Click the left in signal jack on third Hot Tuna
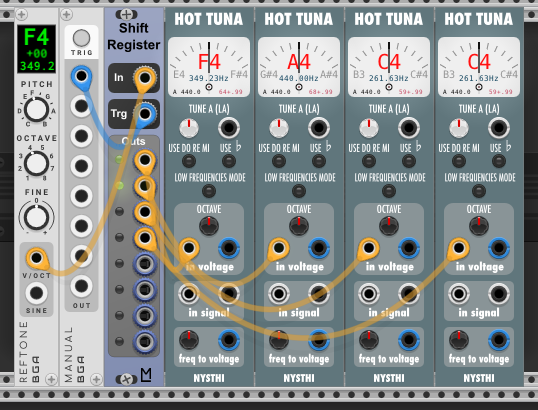 coord(369,294)
